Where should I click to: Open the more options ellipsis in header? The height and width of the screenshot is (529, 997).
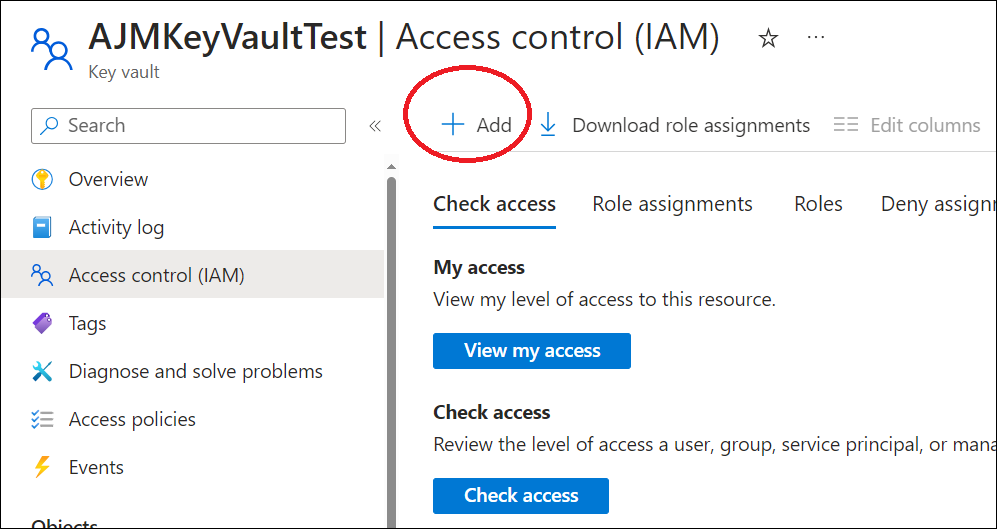tap(816, 38)
